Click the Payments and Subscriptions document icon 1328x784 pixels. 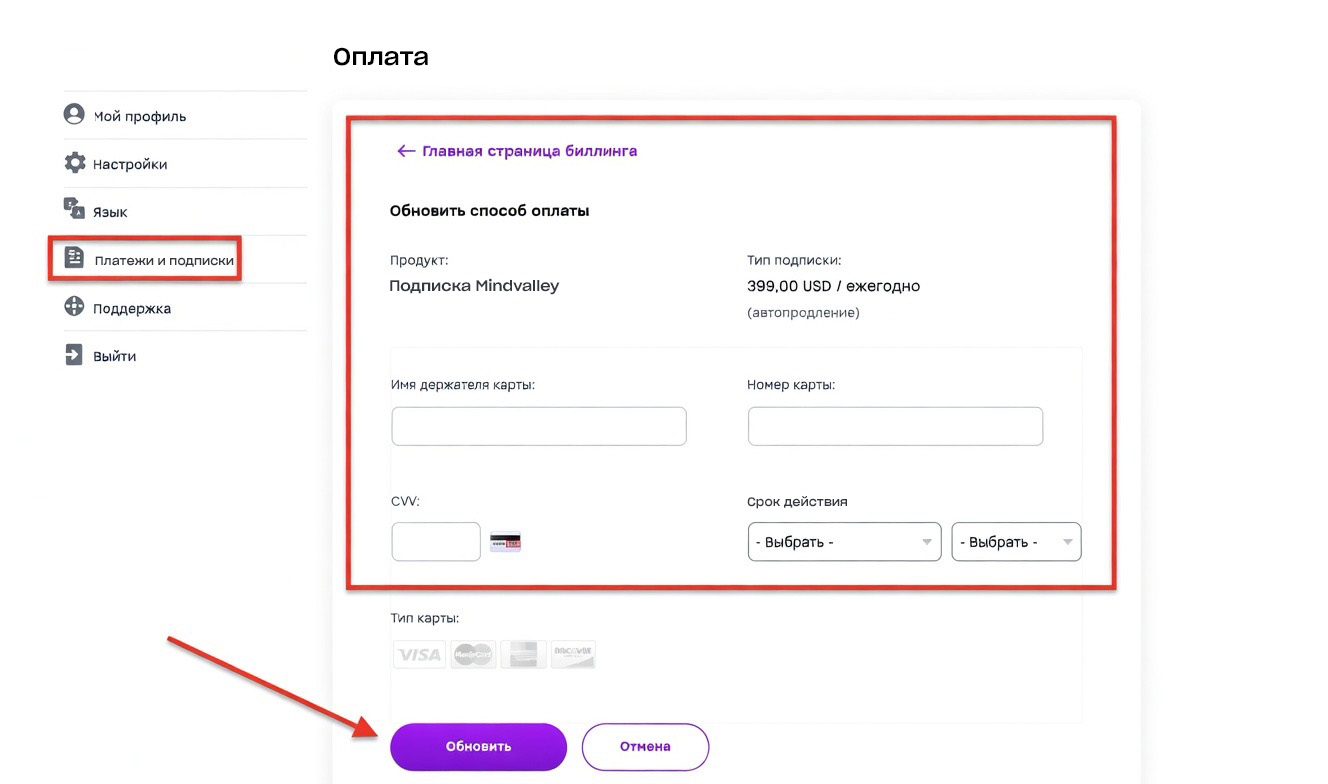[x=74, y=258]
